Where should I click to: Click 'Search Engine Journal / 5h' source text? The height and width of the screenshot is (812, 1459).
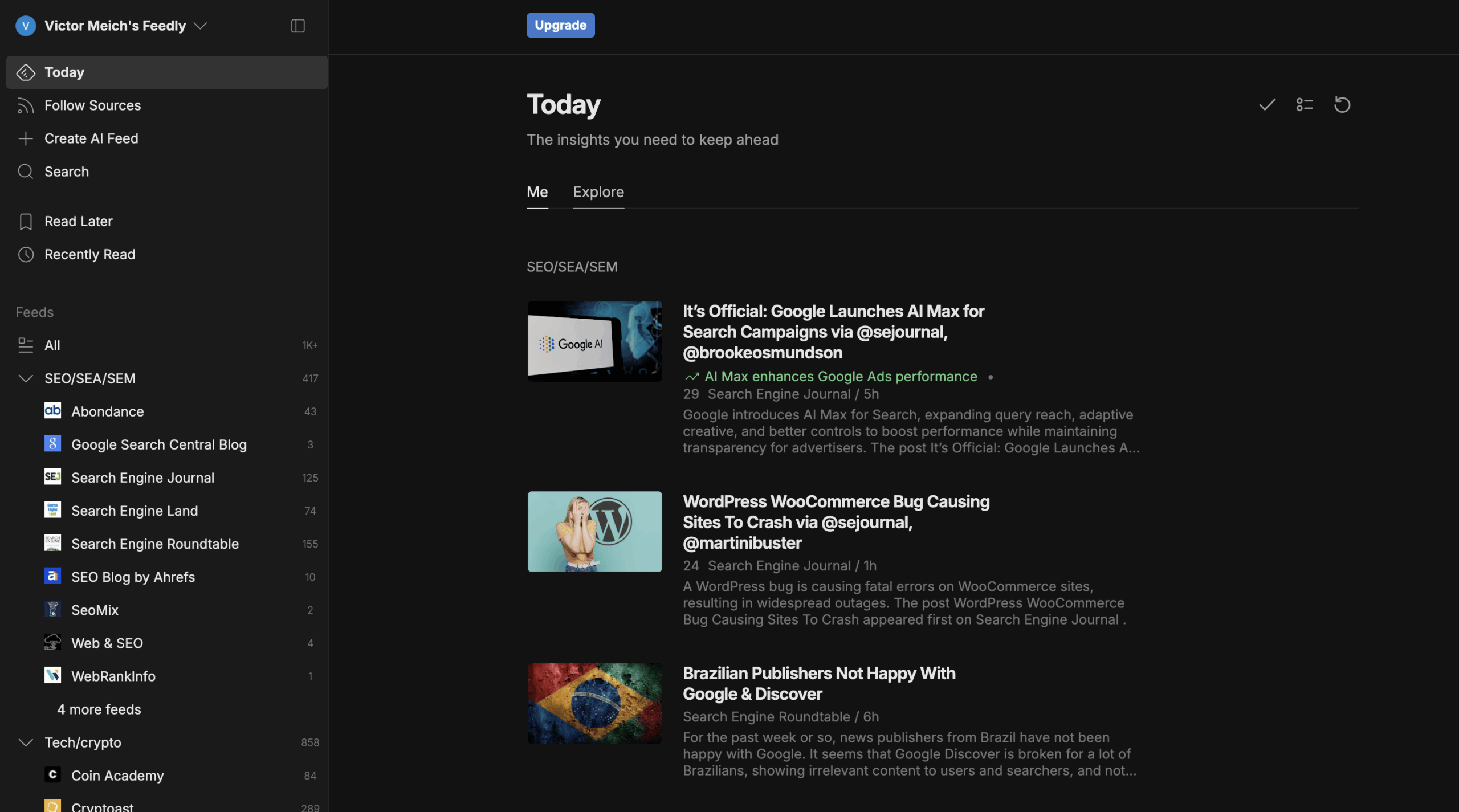pos(793,394)
